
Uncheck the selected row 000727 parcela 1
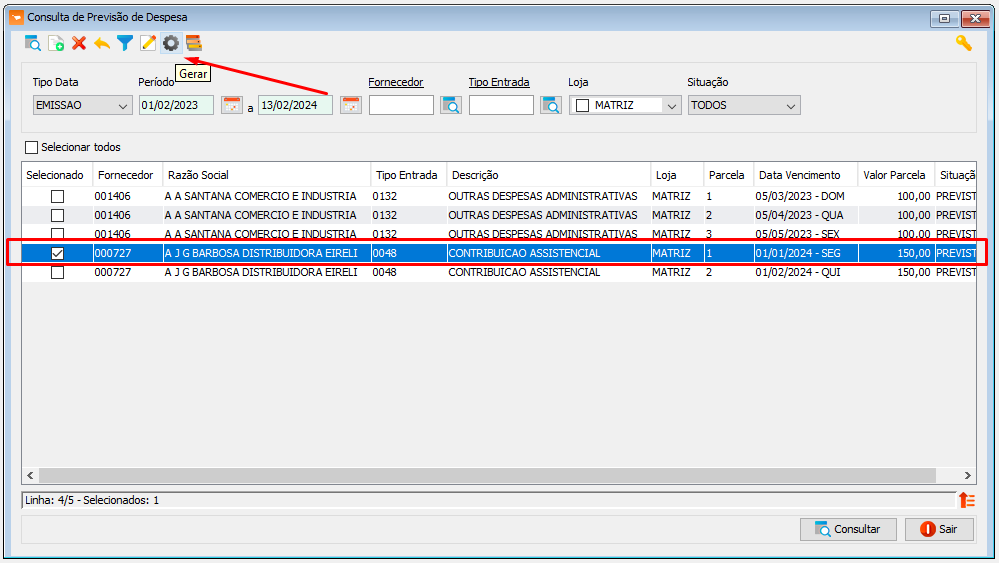click(57, 253)
